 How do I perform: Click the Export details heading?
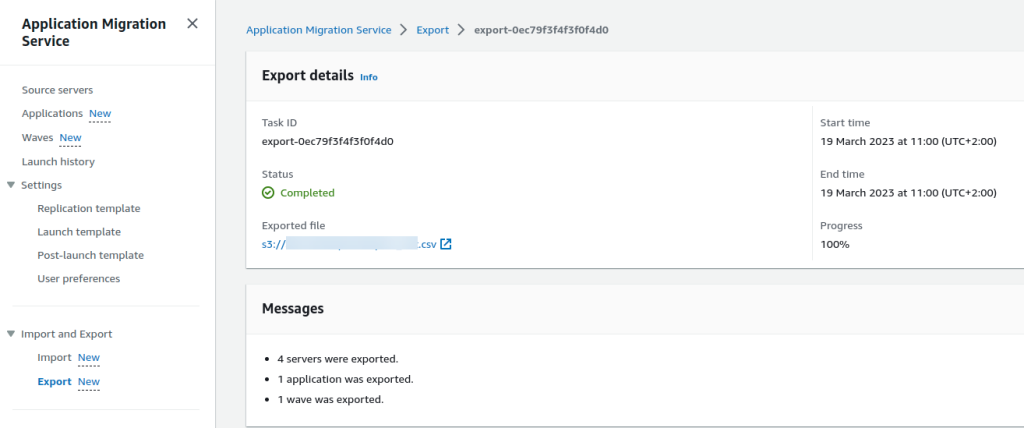click(308, 76)
